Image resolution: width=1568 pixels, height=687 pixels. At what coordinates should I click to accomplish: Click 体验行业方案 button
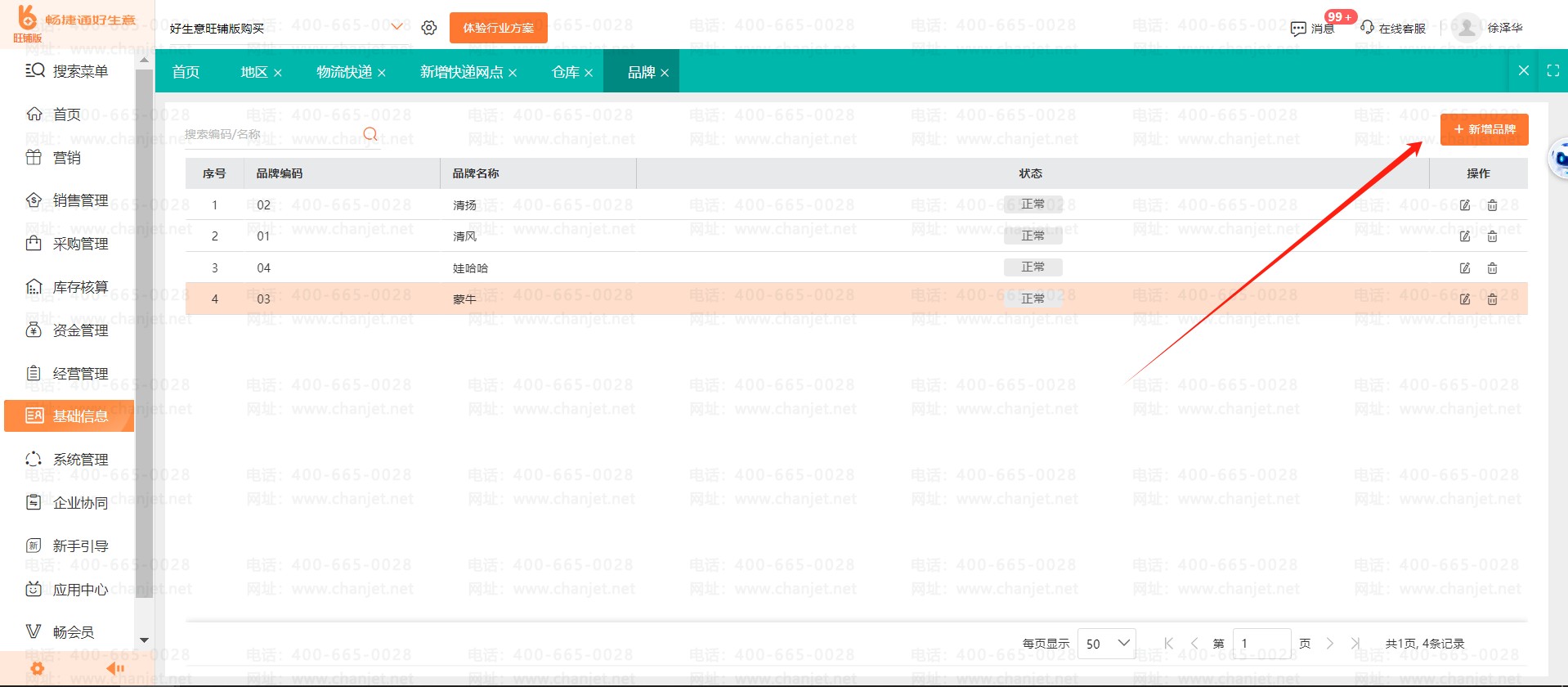pyautogui.click(x=499, y=28)
